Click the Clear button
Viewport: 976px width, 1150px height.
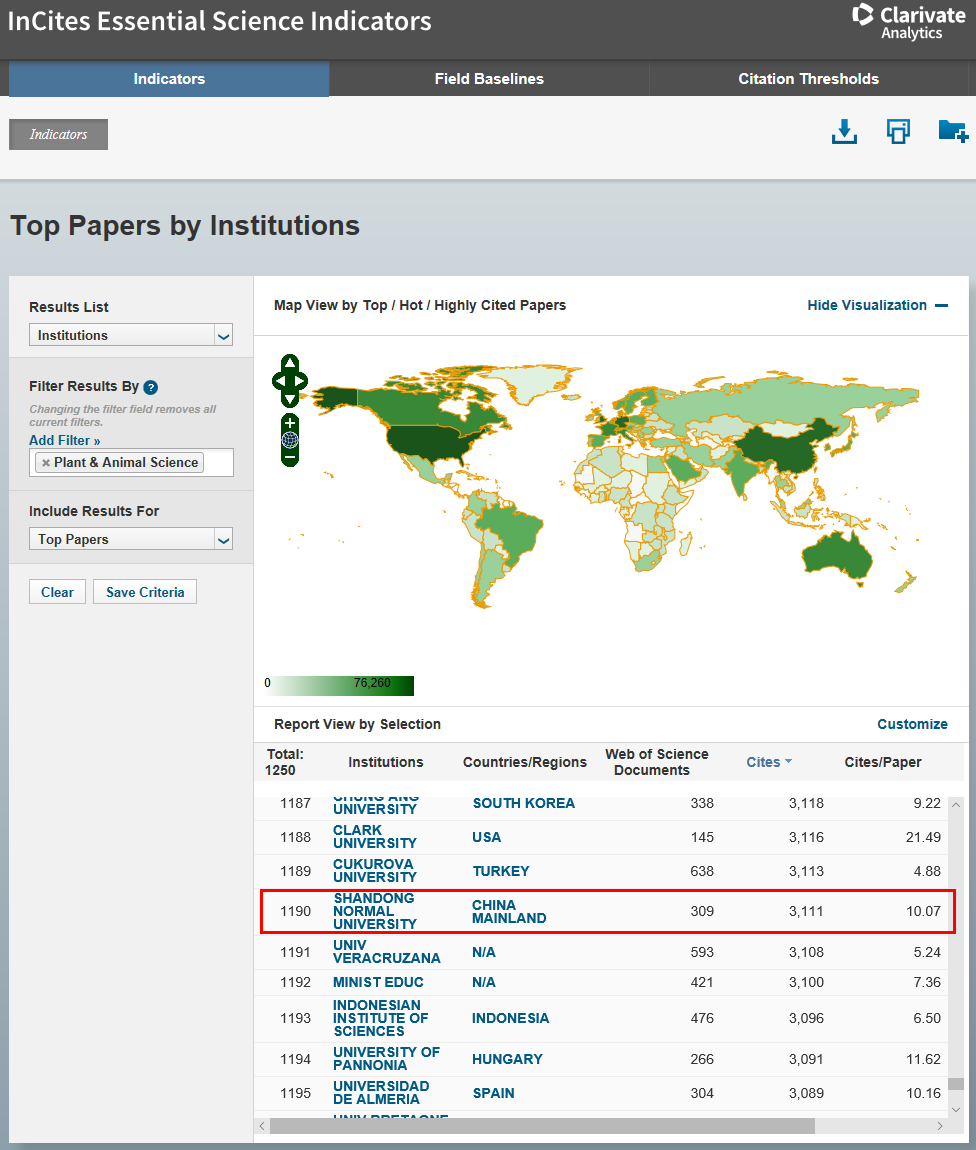pos(57,592)
